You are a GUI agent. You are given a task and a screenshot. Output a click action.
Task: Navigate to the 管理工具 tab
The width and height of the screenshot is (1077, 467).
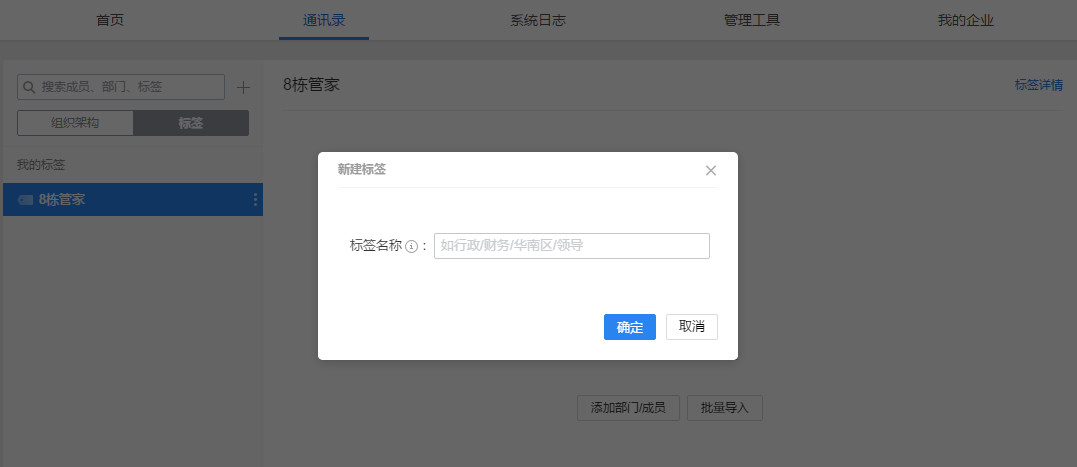click(752, 20)
